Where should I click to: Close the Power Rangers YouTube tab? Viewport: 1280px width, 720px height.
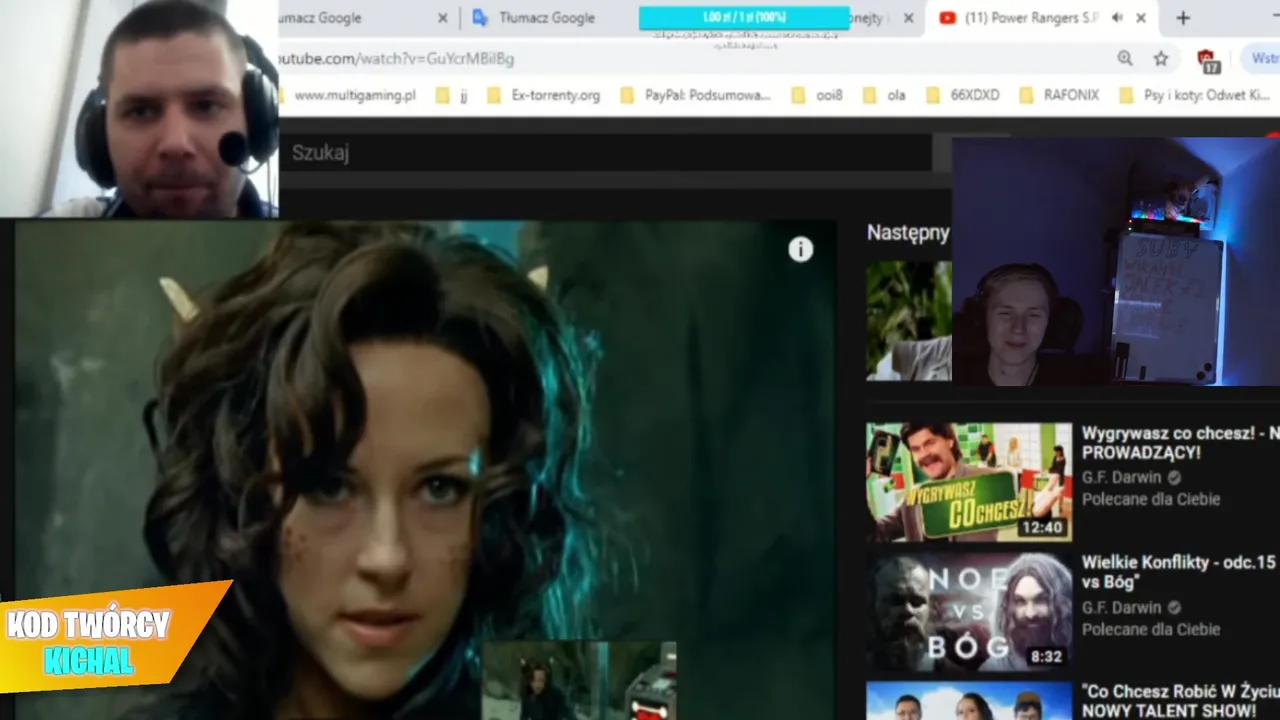point(1141,18)
